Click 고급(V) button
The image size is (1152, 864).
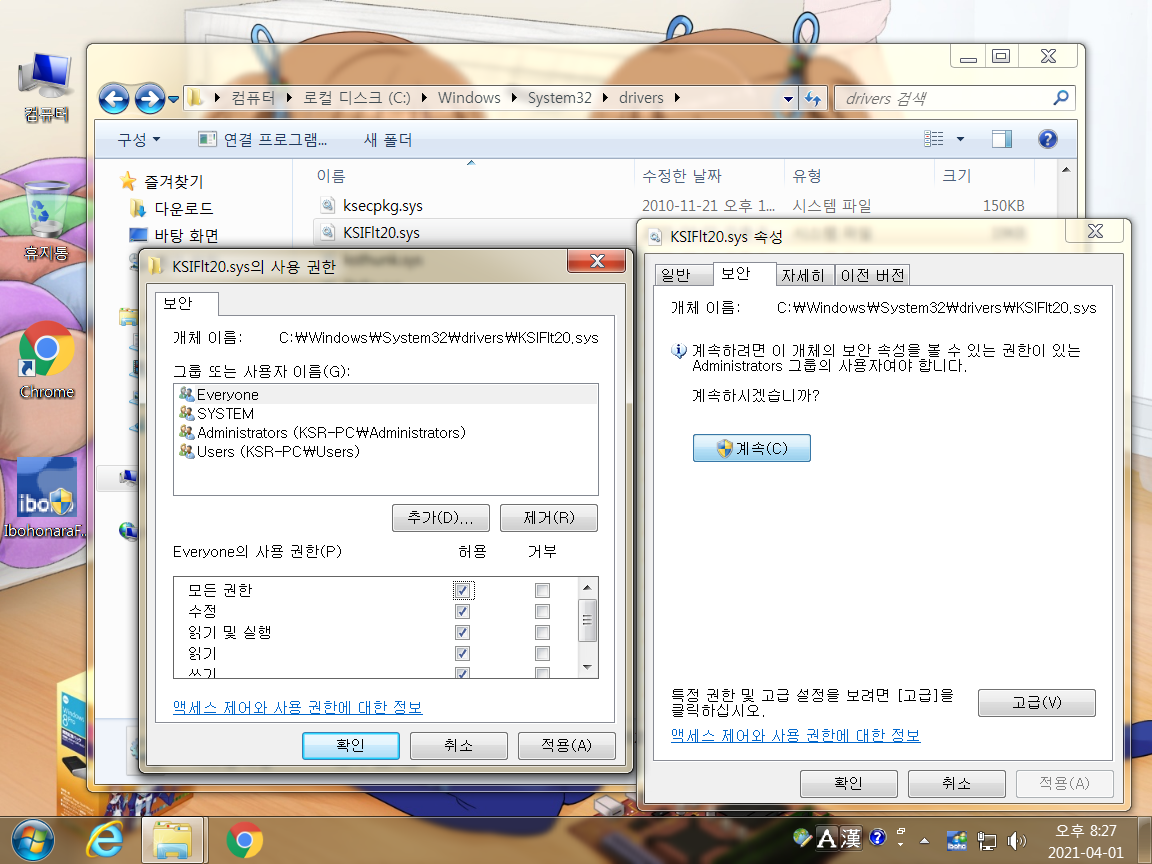point(1037,702)
